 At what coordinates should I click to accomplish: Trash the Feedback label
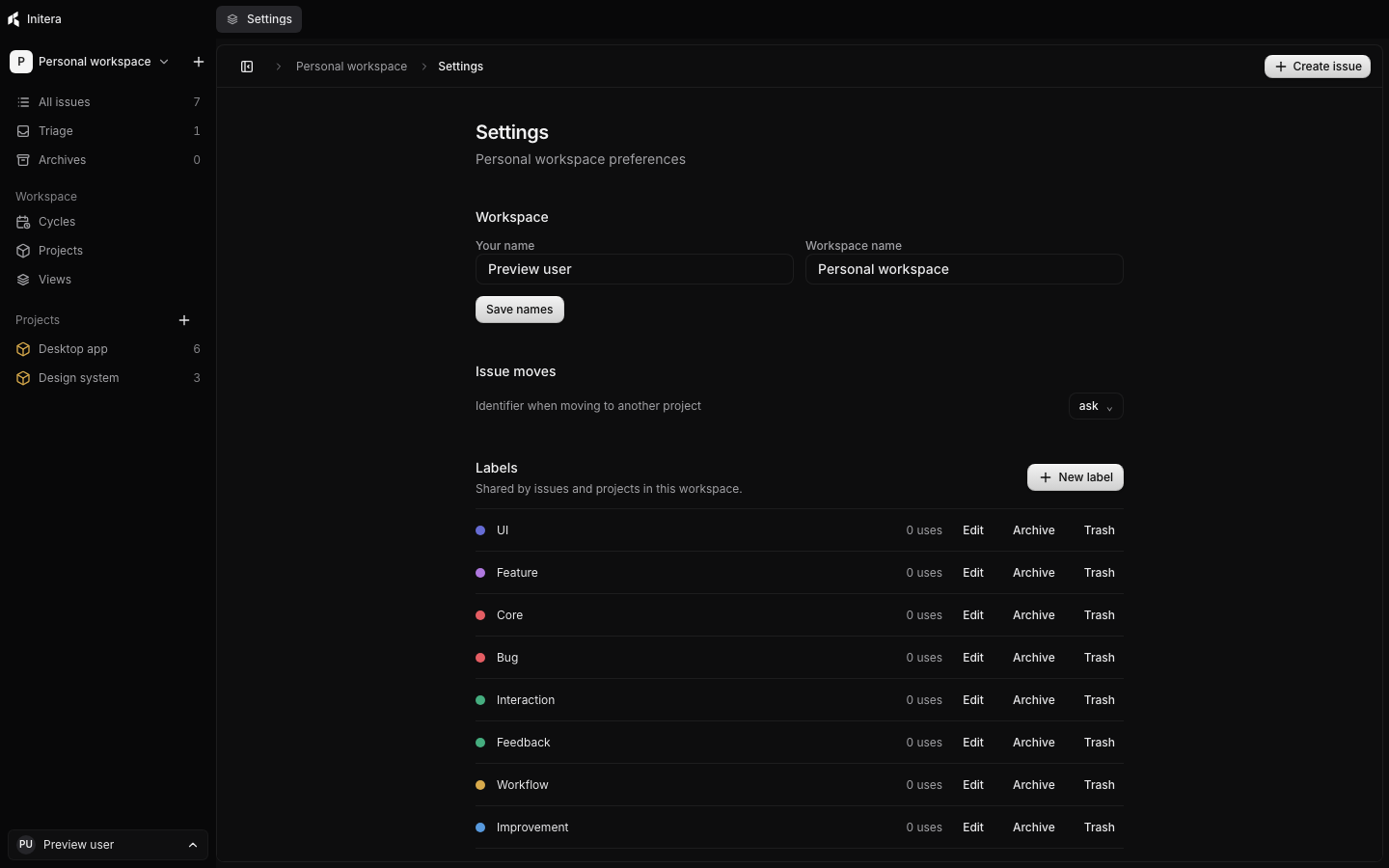point(1100,743)
